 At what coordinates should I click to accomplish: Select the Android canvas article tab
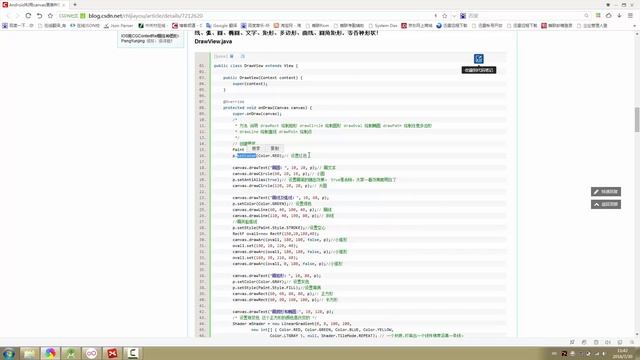coord(34,5)
